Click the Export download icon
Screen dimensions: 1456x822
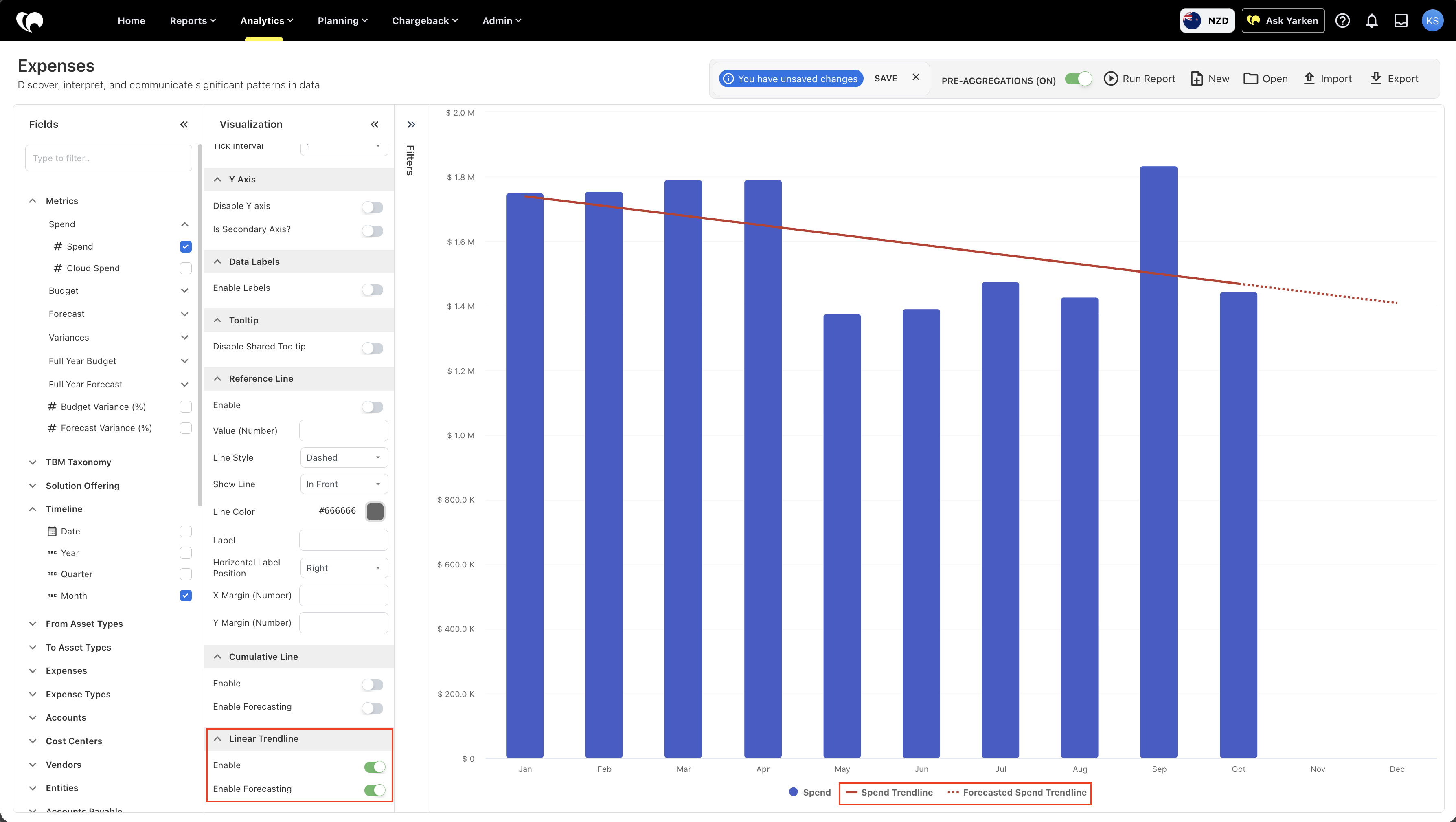click(x=1376, y=79)
